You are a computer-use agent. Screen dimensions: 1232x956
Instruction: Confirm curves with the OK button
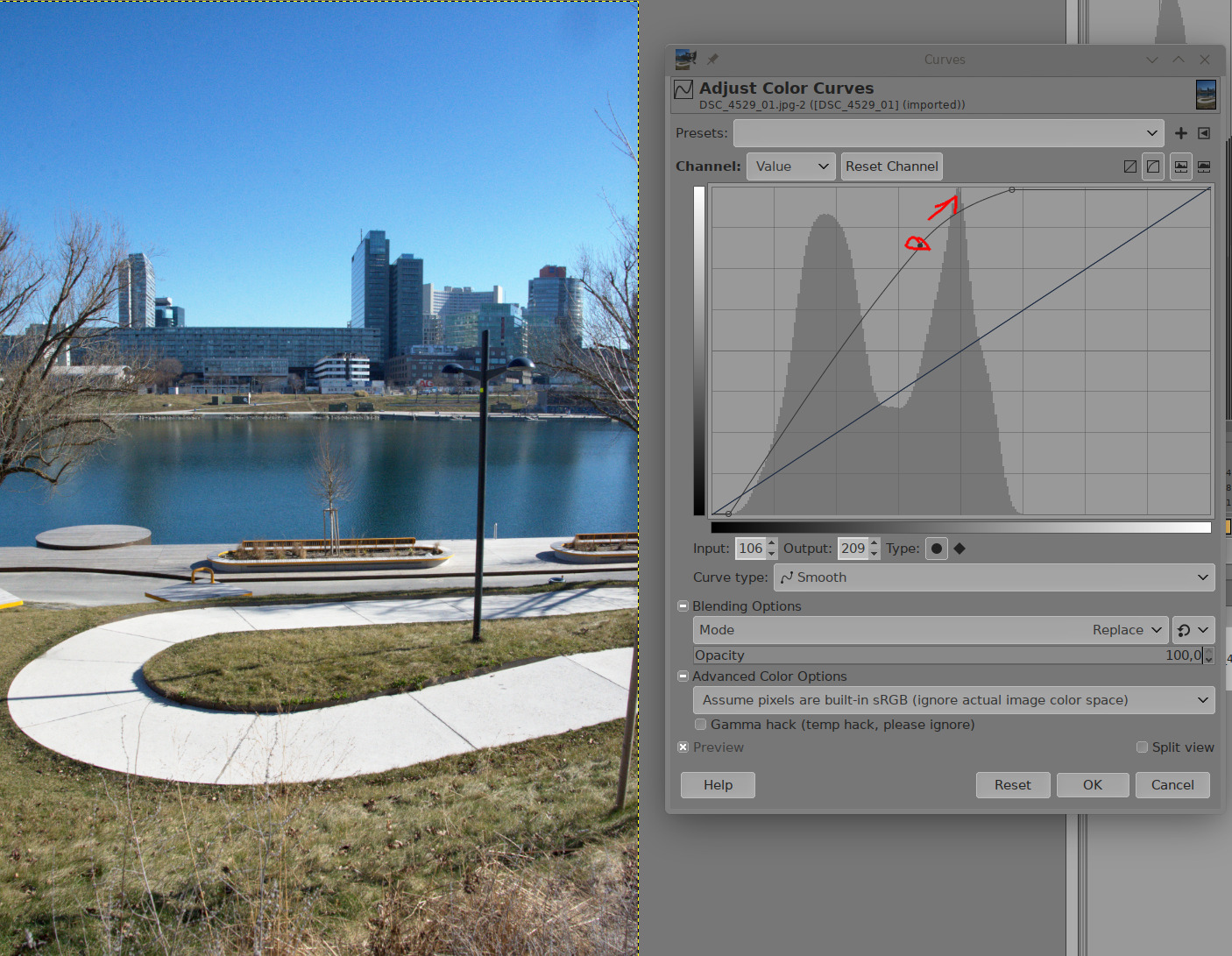coord(1093,785)
